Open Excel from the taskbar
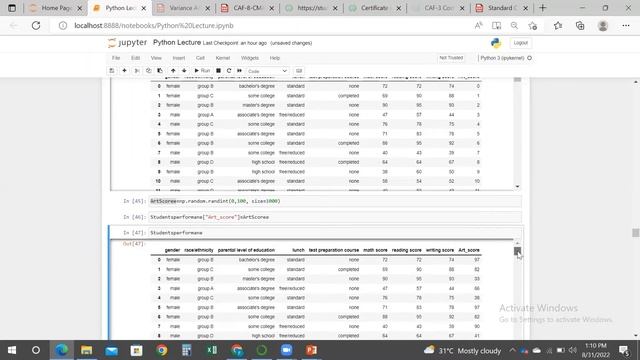This screenshot has width=640, height=360. (211, 350)
